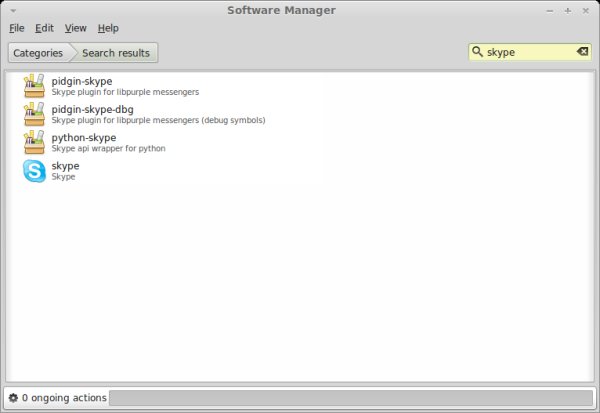Select the skype package name
Viewport: 600px width, 413px height.
[x=65, y=166]
